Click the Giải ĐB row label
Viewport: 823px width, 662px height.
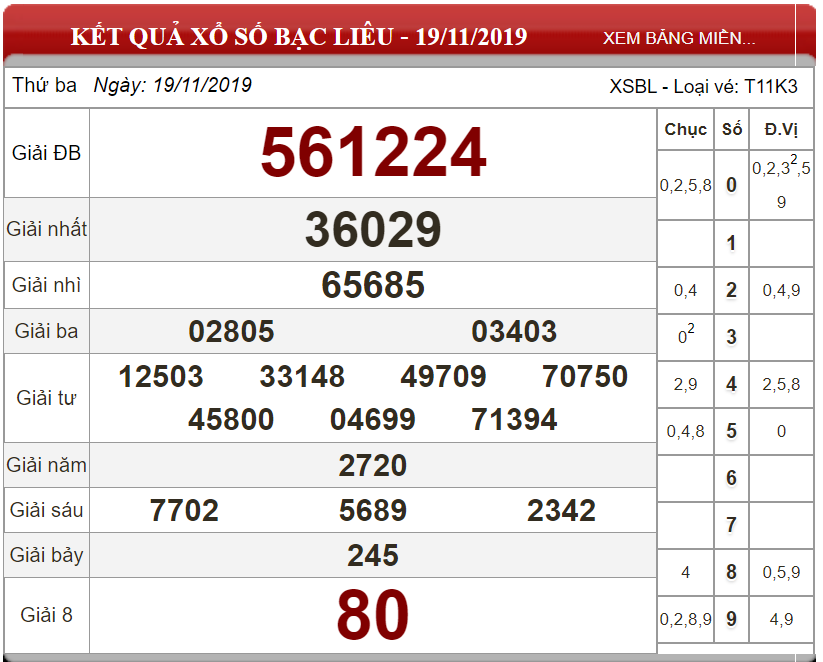pyautogui.click(x=47, y=153)
